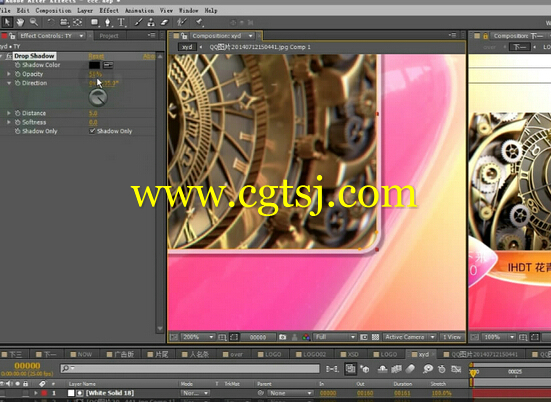Switch to the LOGO02 timeline tab

[x=311, y=354]
